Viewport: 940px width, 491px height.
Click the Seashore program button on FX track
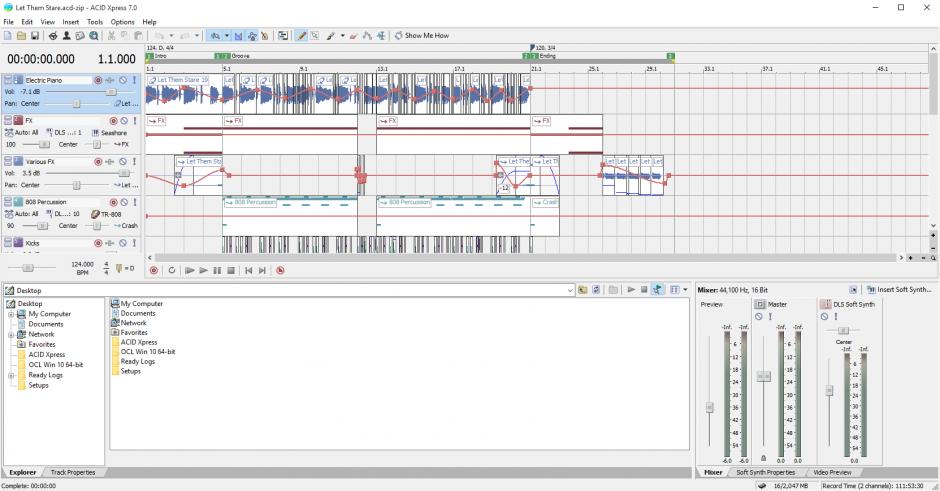pos(109,132)
